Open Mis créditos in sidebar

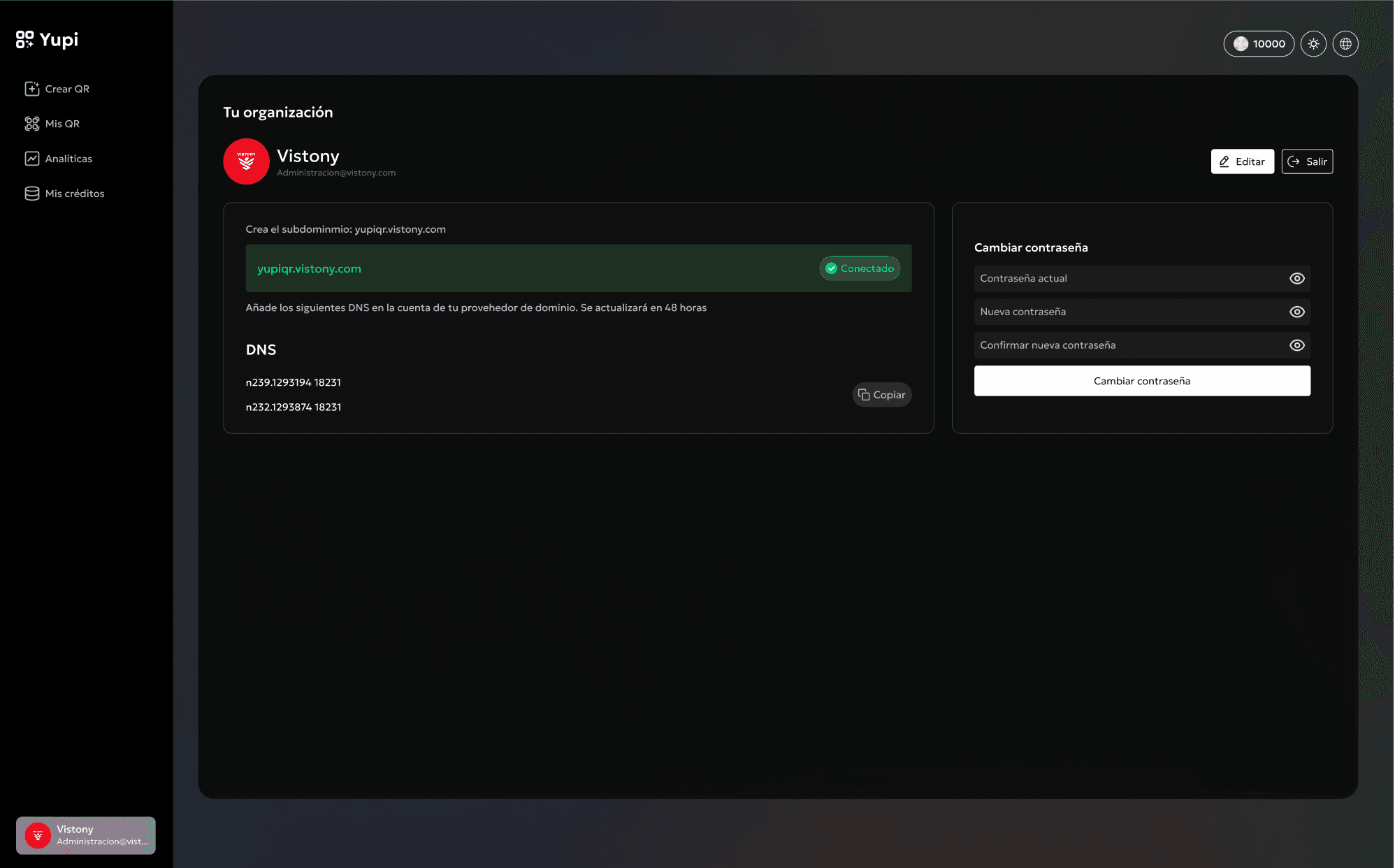tap(64, 194)
